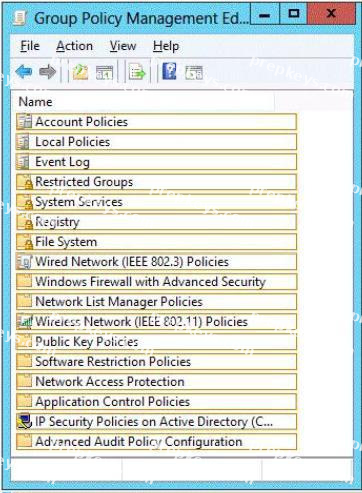Click the Export List toolbar icon
The image size is (362, 493).
137,72
